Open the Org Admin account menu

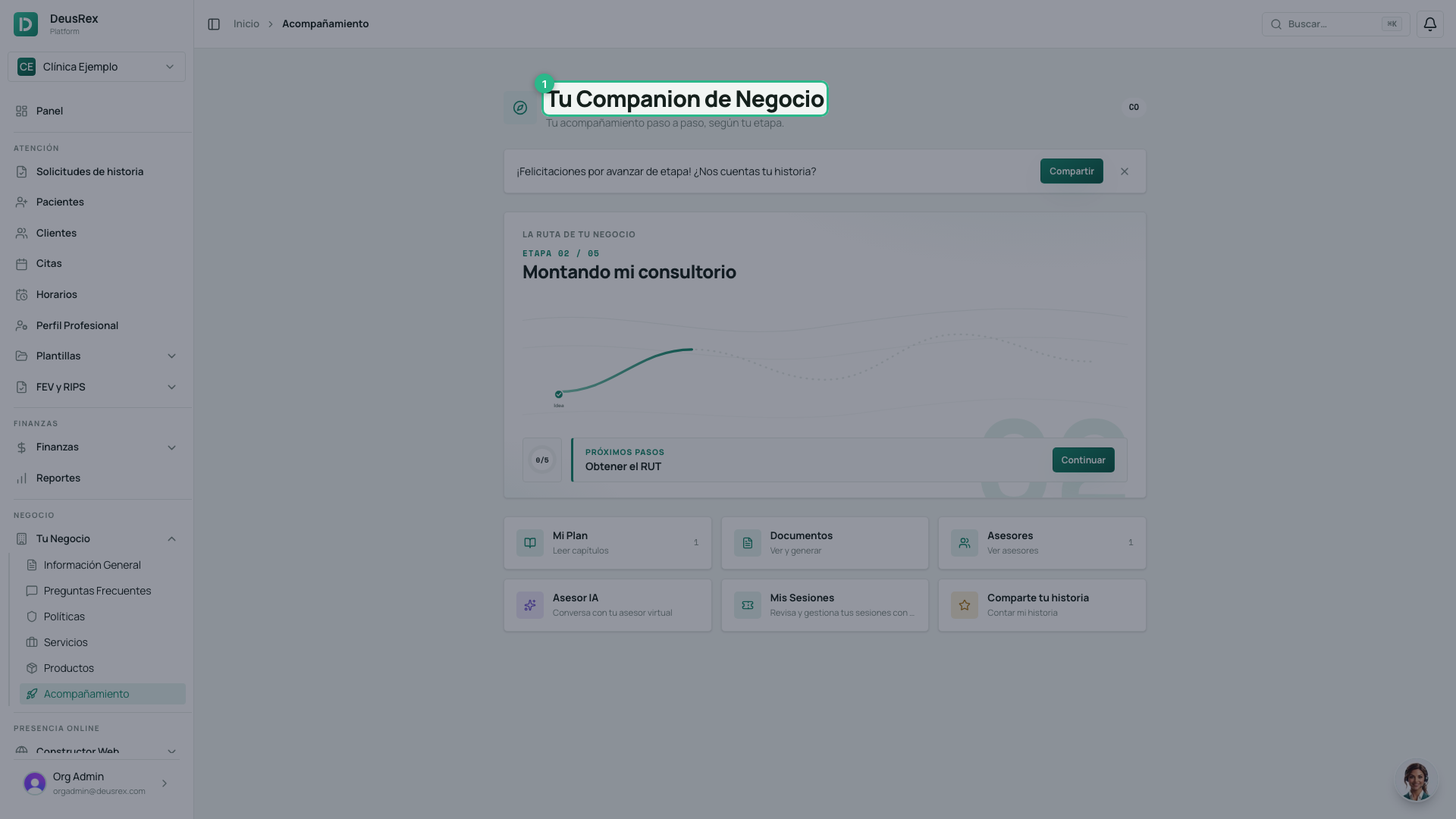tap(96, 783)
